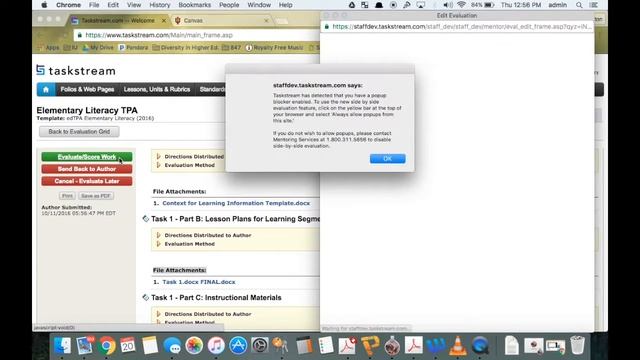
Task: Open Messages from the Dock
Action: [172, 346]
